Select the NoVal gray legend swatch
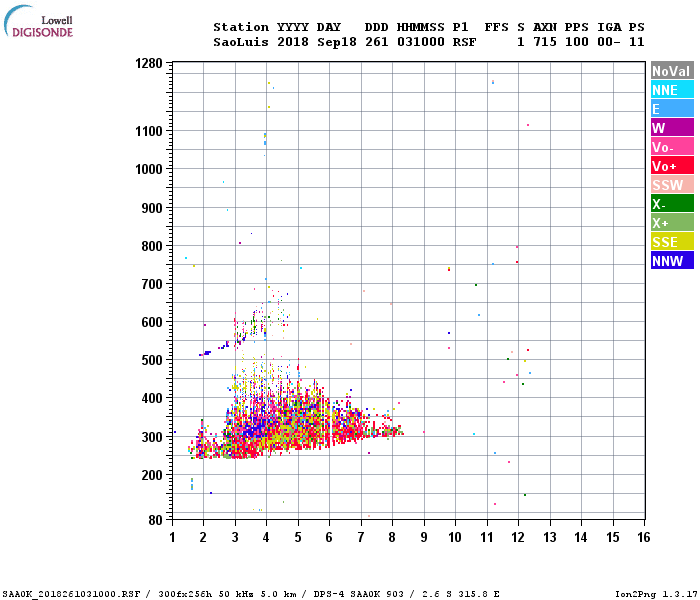This screenshot has width=700, height=600. coord(672,71)
